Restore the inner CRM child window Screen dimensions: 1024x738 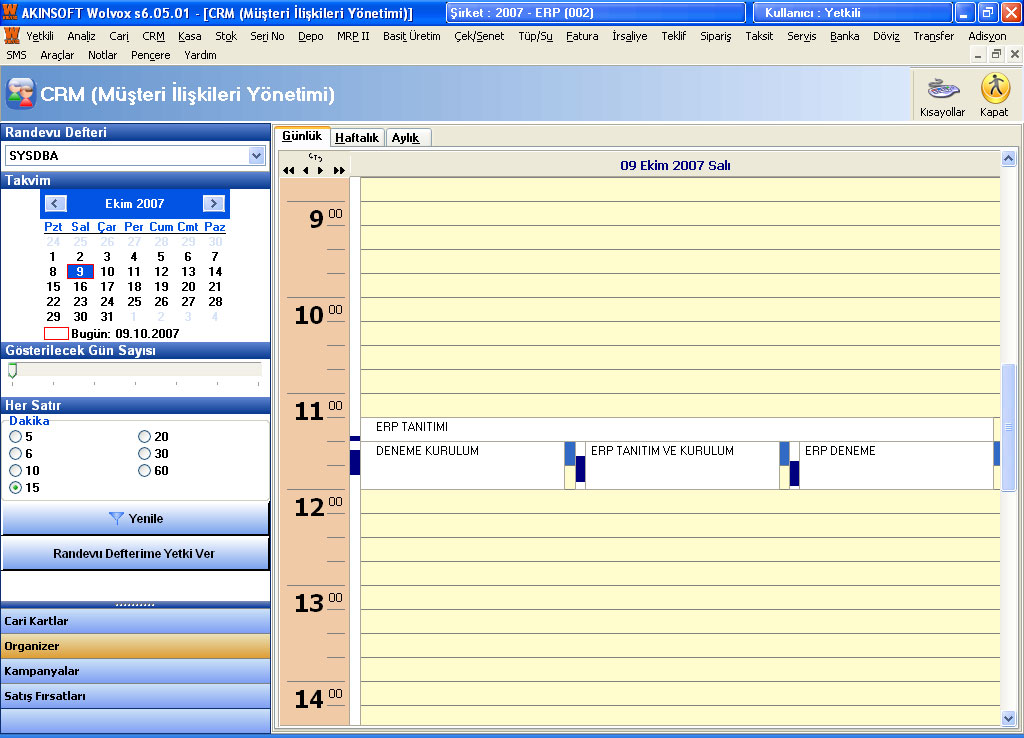coord(995,55)
